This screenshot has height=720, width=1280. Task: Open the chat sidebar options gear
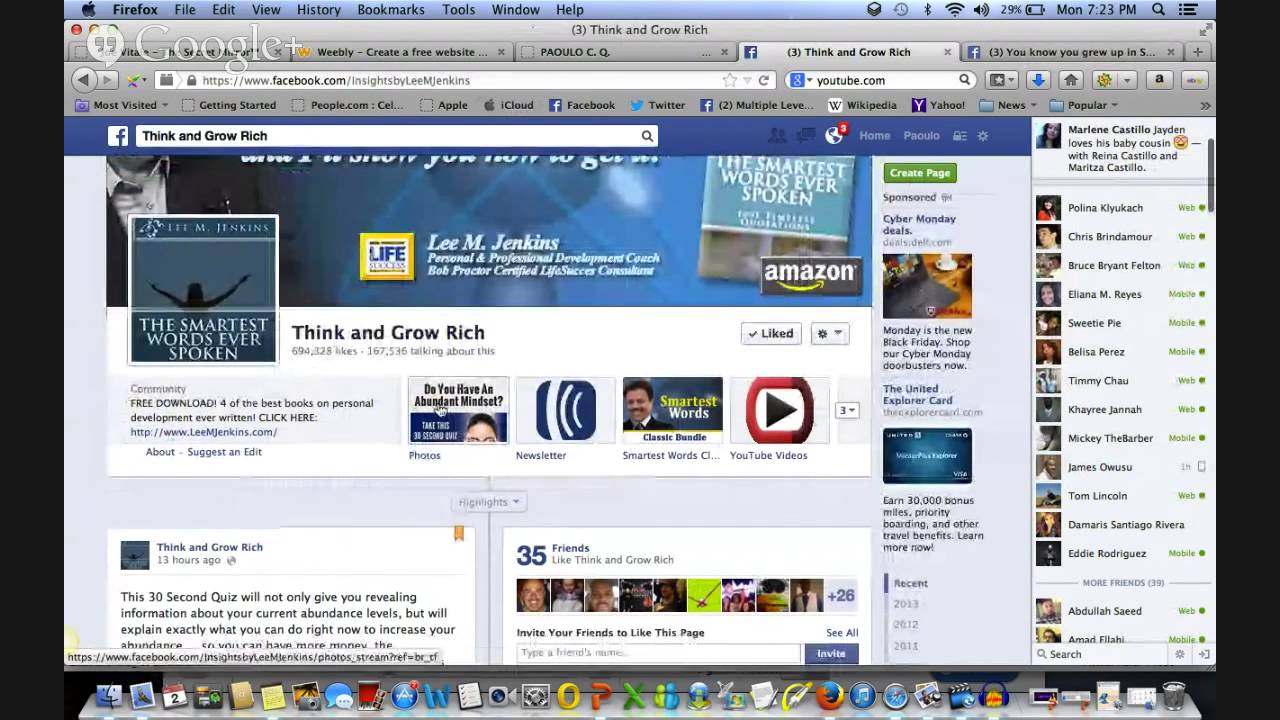[1180, 654]
